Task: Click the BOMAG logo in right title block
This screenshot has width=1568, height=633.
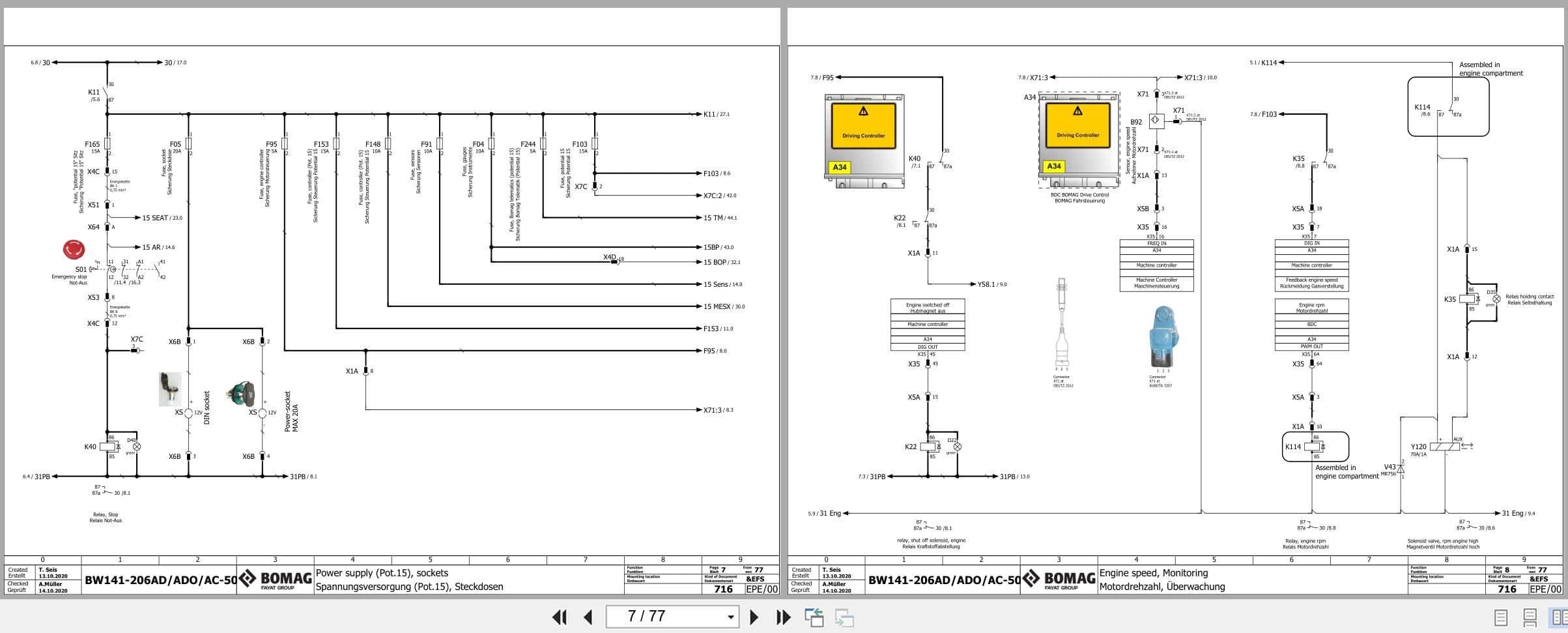Action: pyautogui.click(x=1058, y=578)
